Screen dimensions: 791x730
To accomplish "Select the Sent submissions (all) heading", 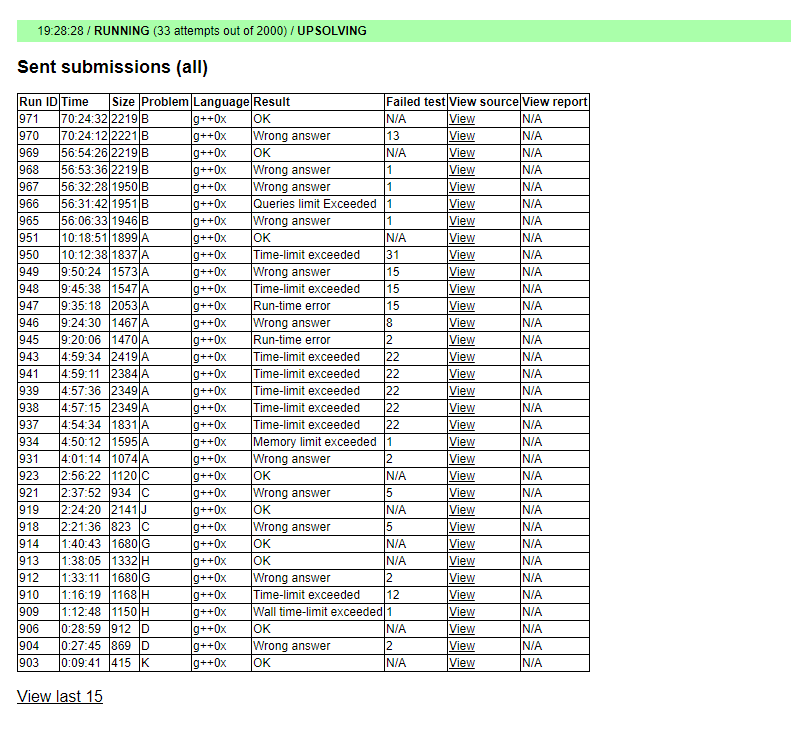I will [x=112, y=68].
